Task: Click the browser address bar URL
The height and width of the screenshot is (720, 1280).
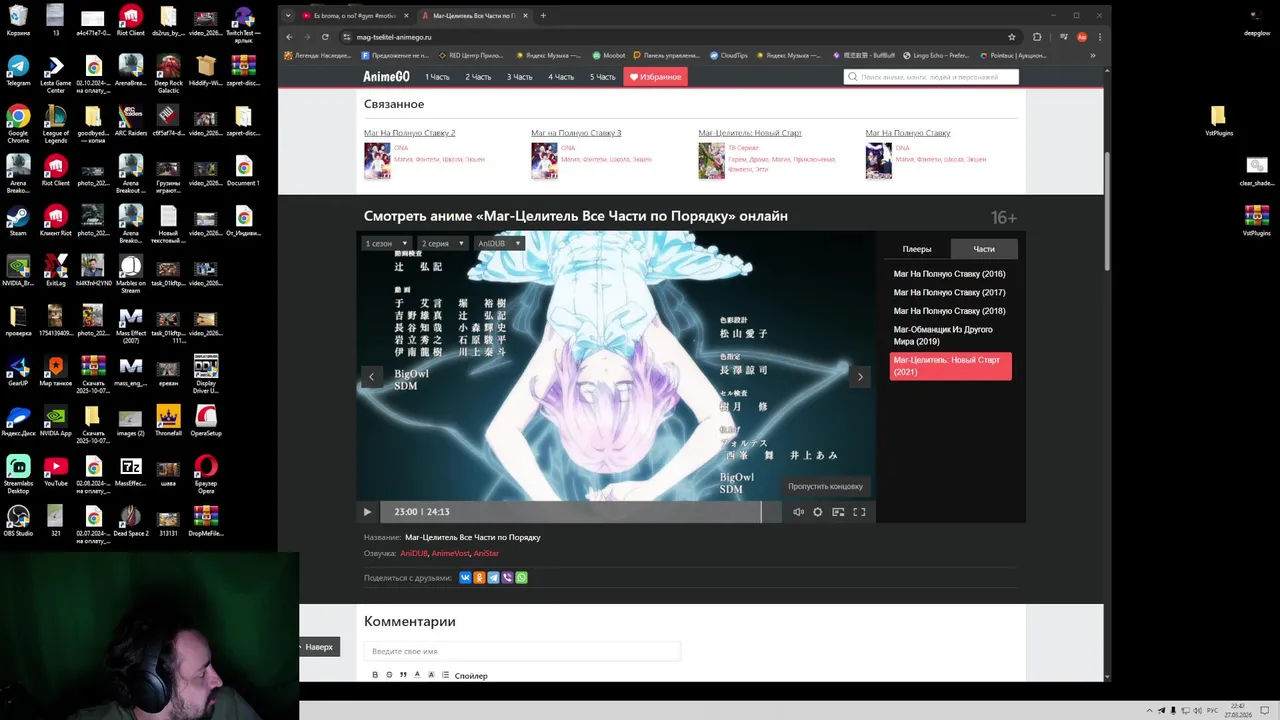Action: tap(394, 37)
